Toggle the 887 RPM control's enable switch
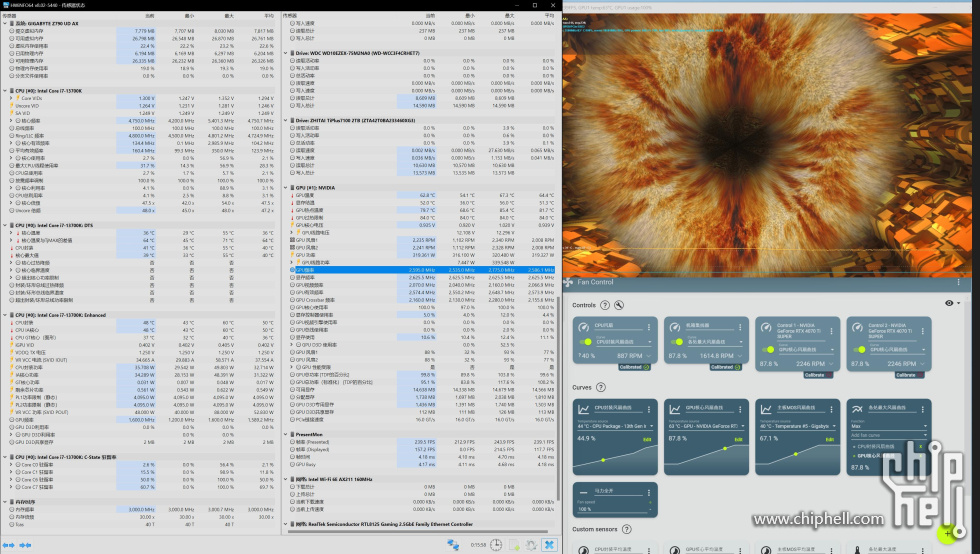This screenshot has height=554, width=980. [x=586, y=342]
